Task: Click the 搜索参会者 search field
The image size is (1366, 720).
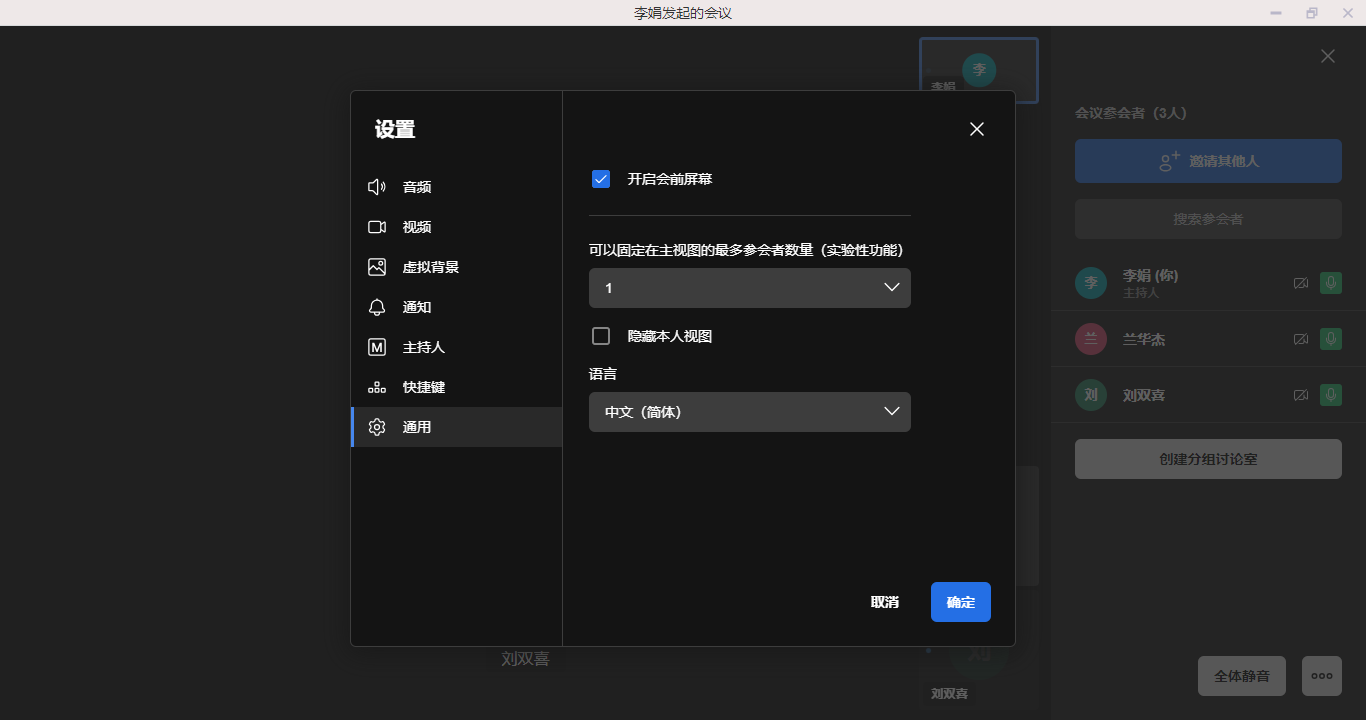Action: coord(1208,219)
